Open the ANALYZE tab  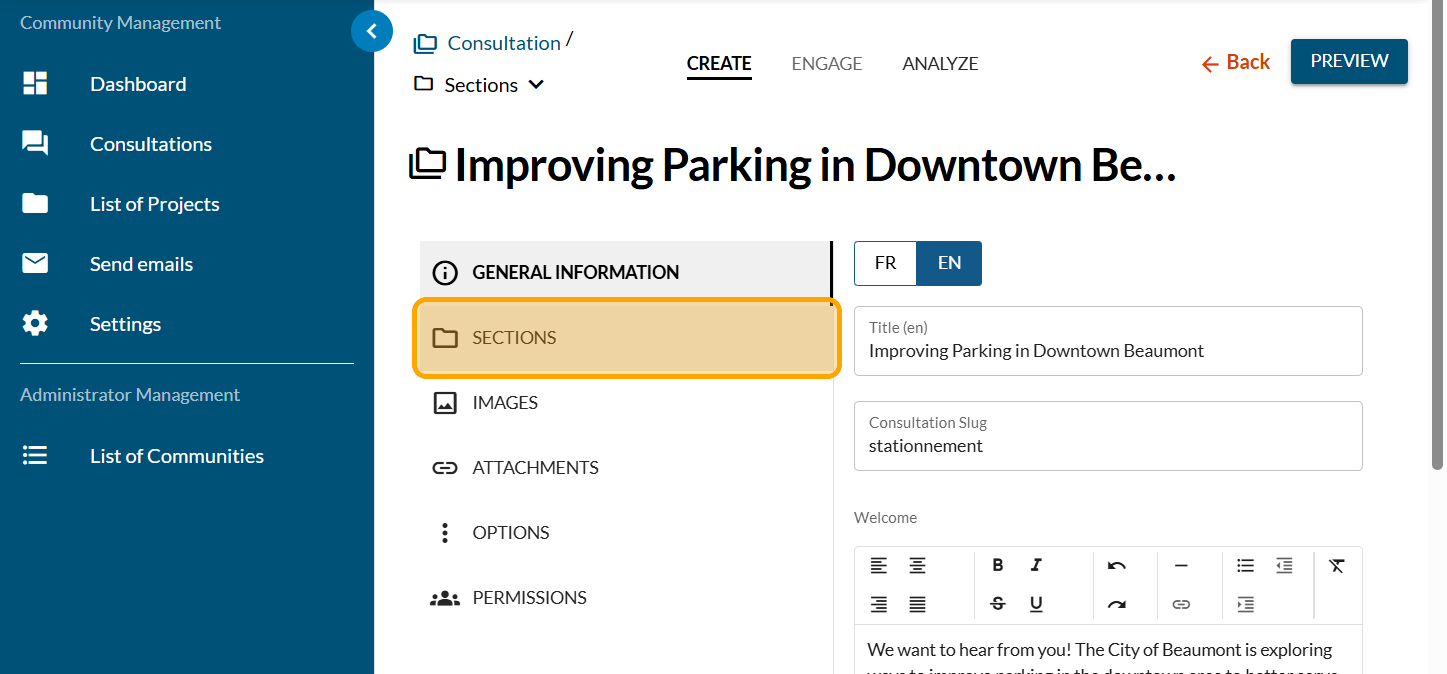click(940, 64)
